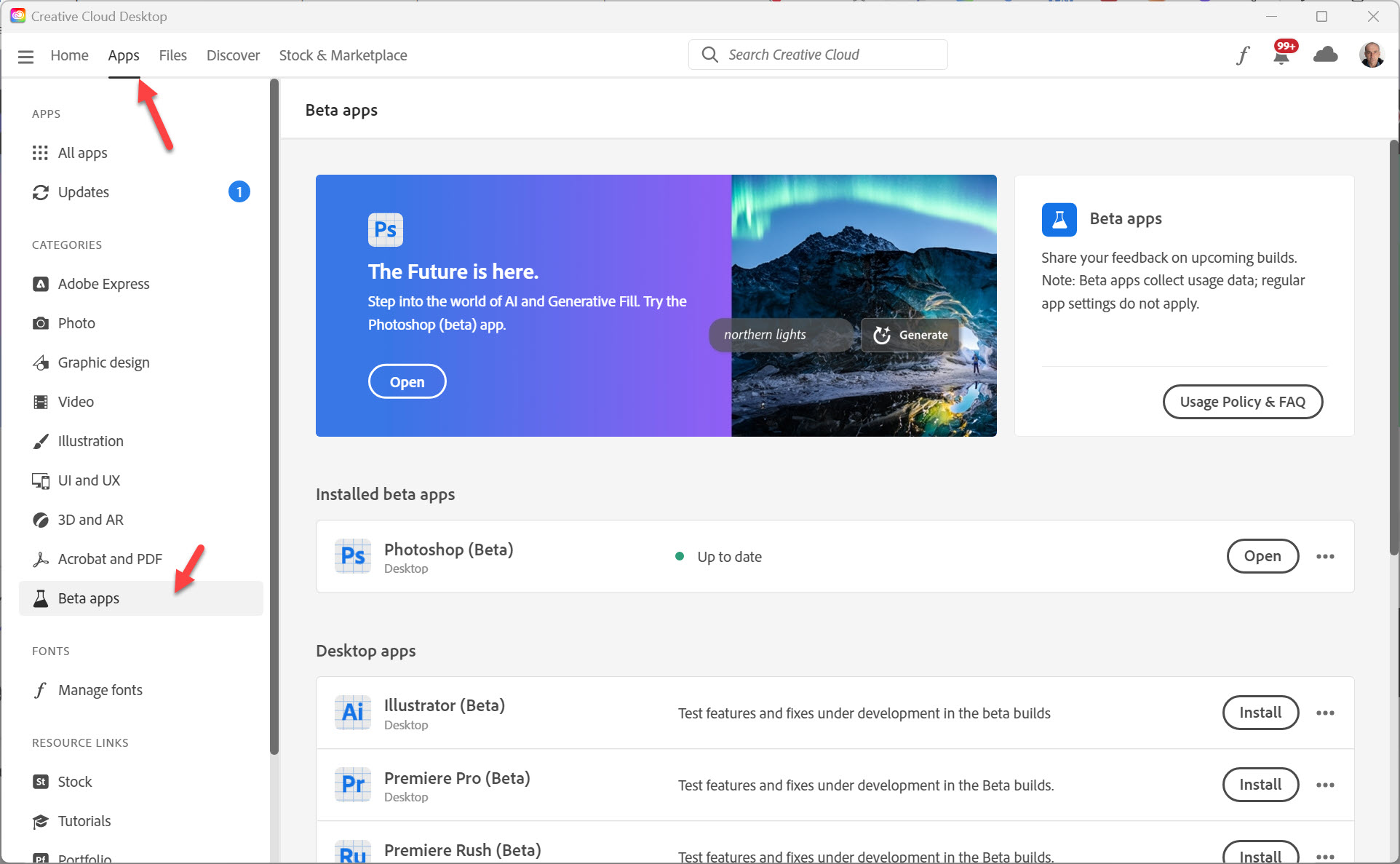1400x864 pixels.
Task: Open the 3D and AR category
Action: coord(90,519)
